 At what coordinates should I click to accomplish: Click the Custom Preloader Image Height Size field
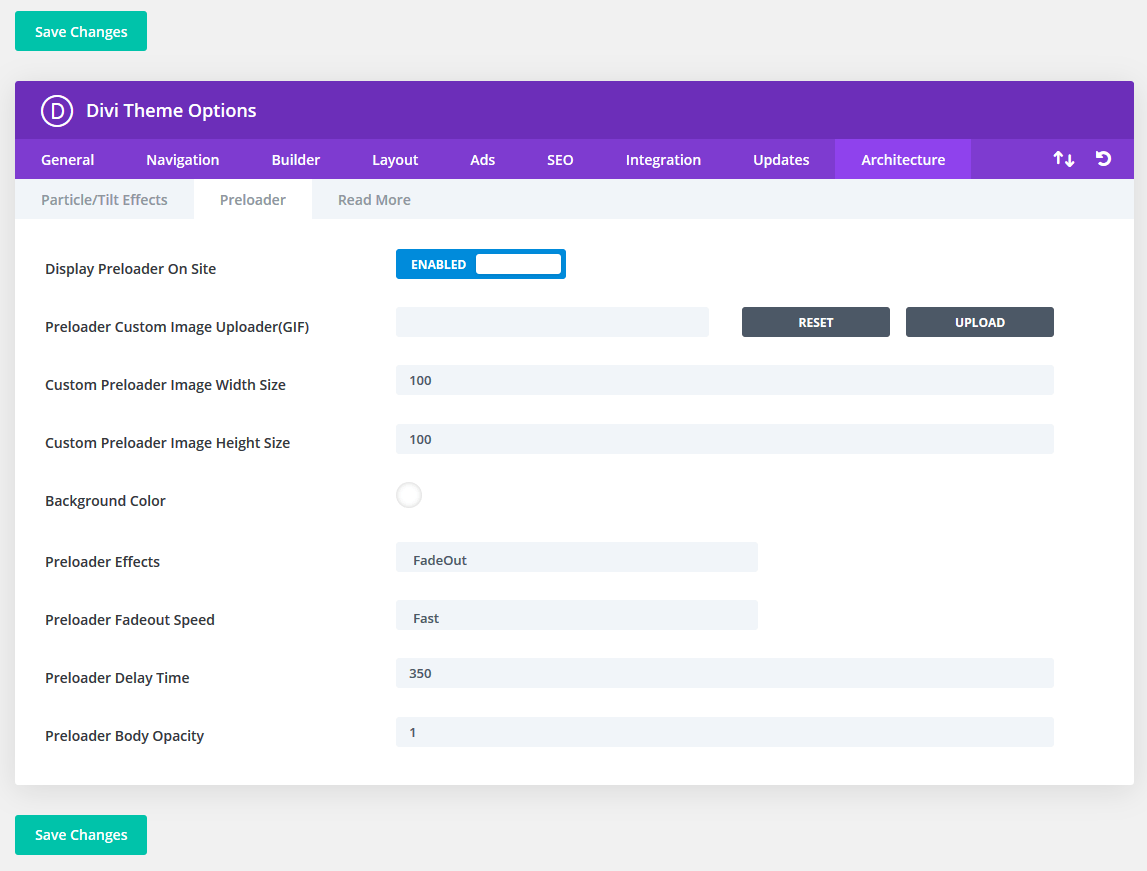click(x=724, y=440)
